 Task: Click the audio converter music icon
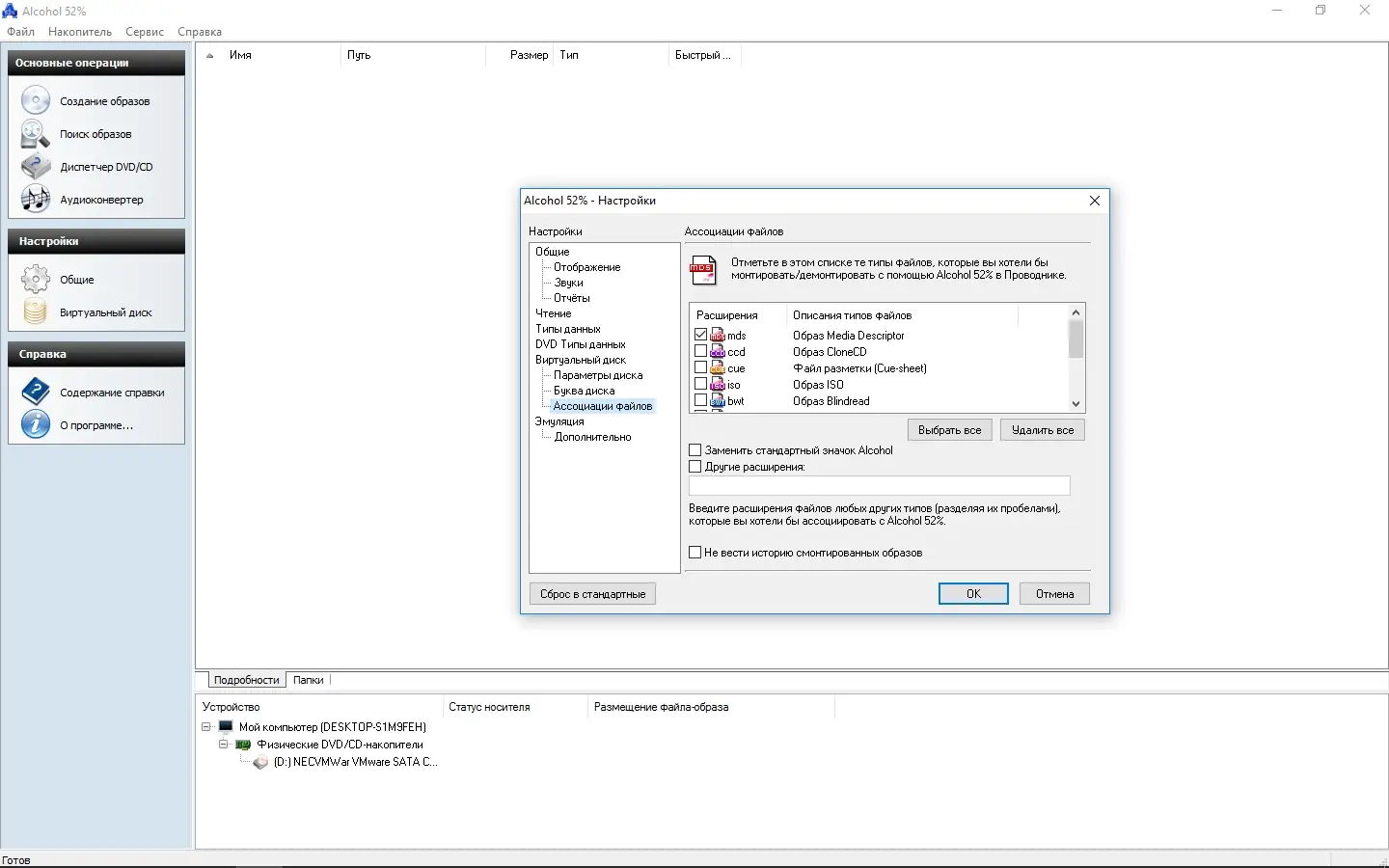(x=36, y=200)
